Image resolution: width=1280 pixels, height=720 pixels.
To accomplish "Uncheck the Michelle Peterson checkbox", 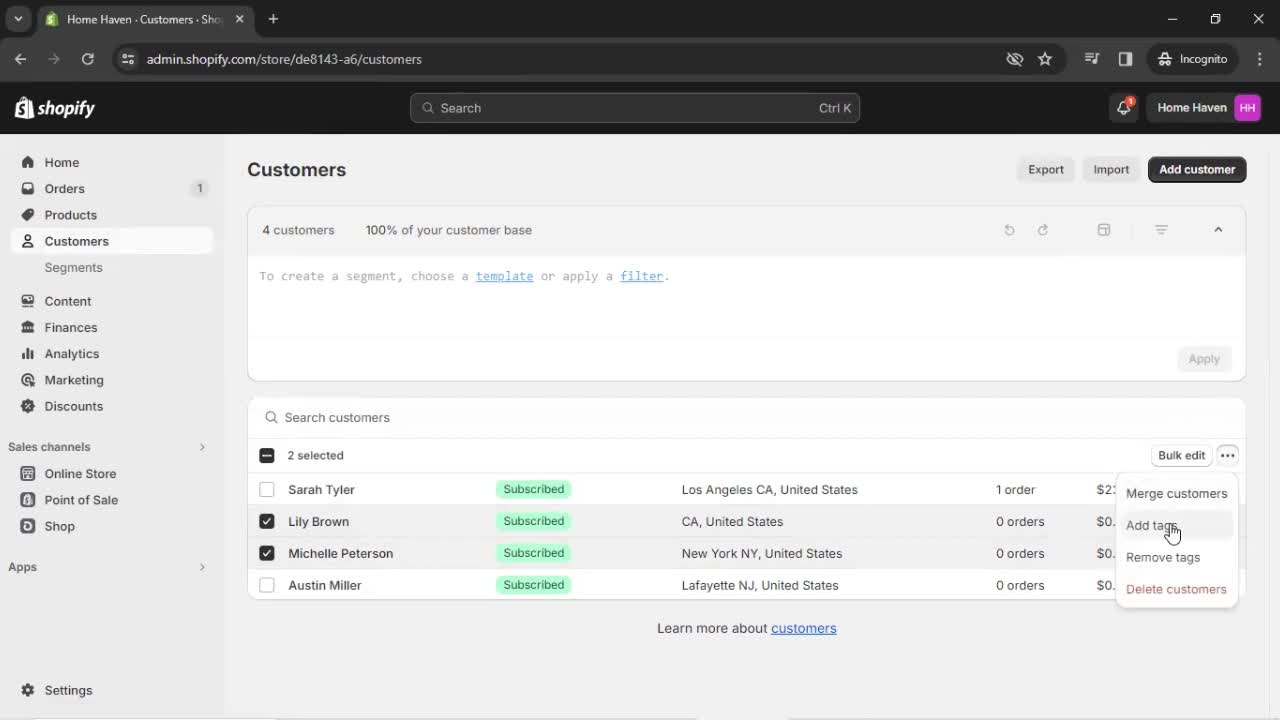I will click(x=267, y=553).
